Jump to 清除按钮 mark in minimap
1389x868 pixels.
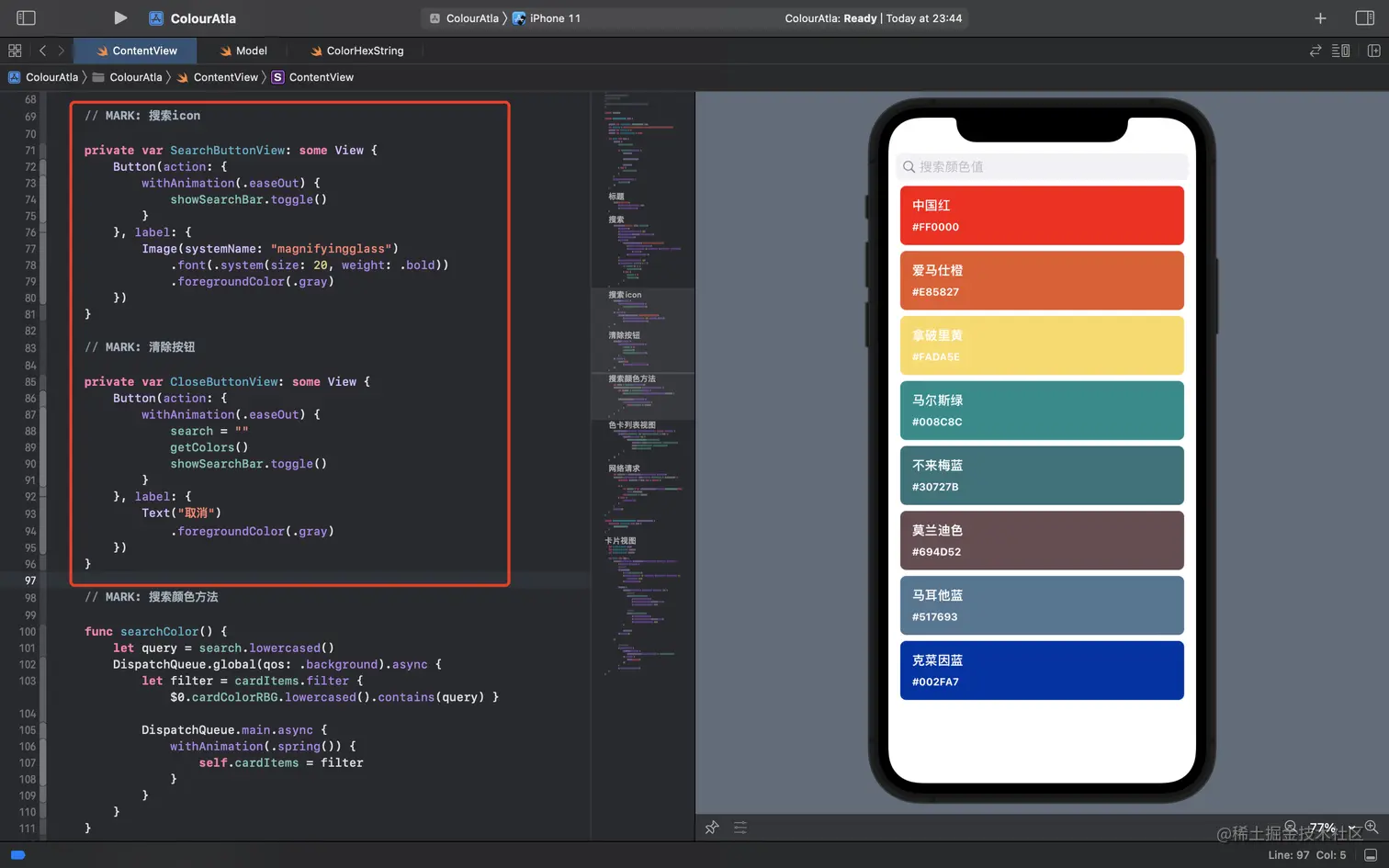[624, 335]
